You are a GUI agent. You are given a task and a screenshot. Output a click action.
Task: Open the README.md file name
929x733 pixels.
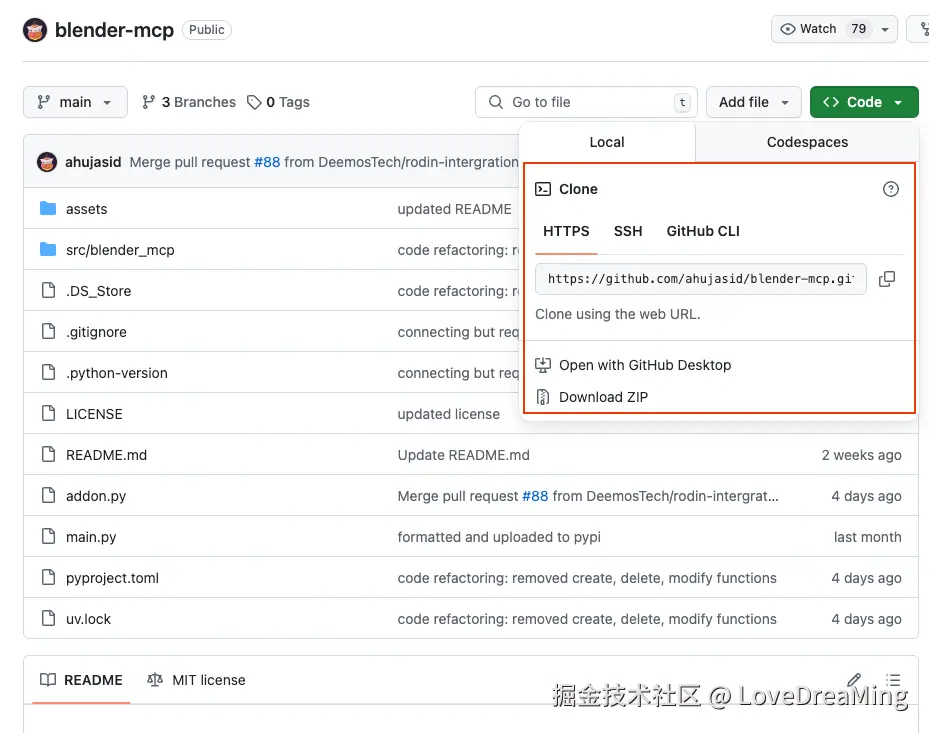106,454
